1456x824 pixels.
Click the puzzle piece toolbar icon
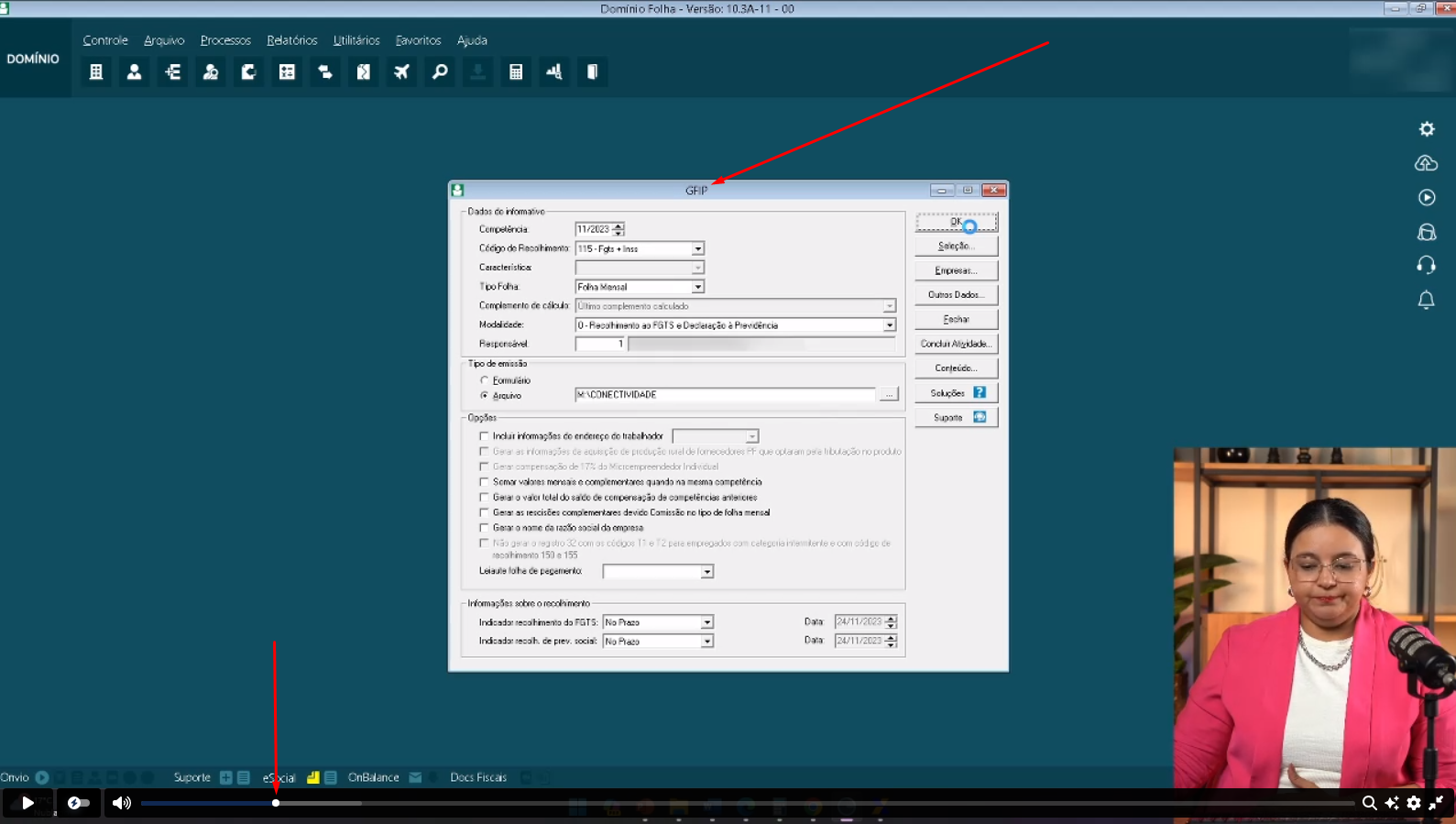248,71
